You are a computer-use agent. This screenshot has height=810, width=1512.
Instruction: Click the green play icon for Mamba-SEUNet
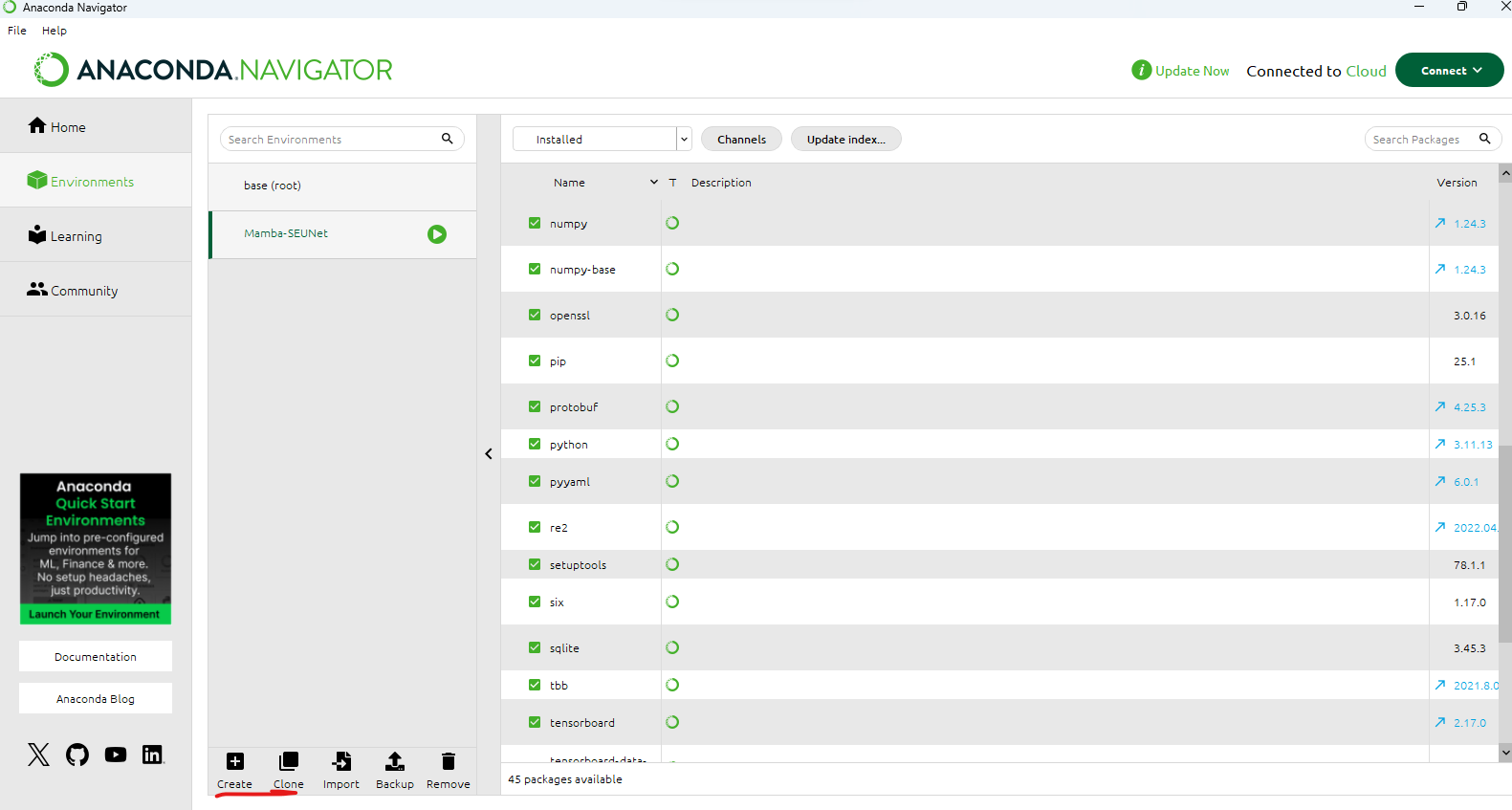[437, 234]
